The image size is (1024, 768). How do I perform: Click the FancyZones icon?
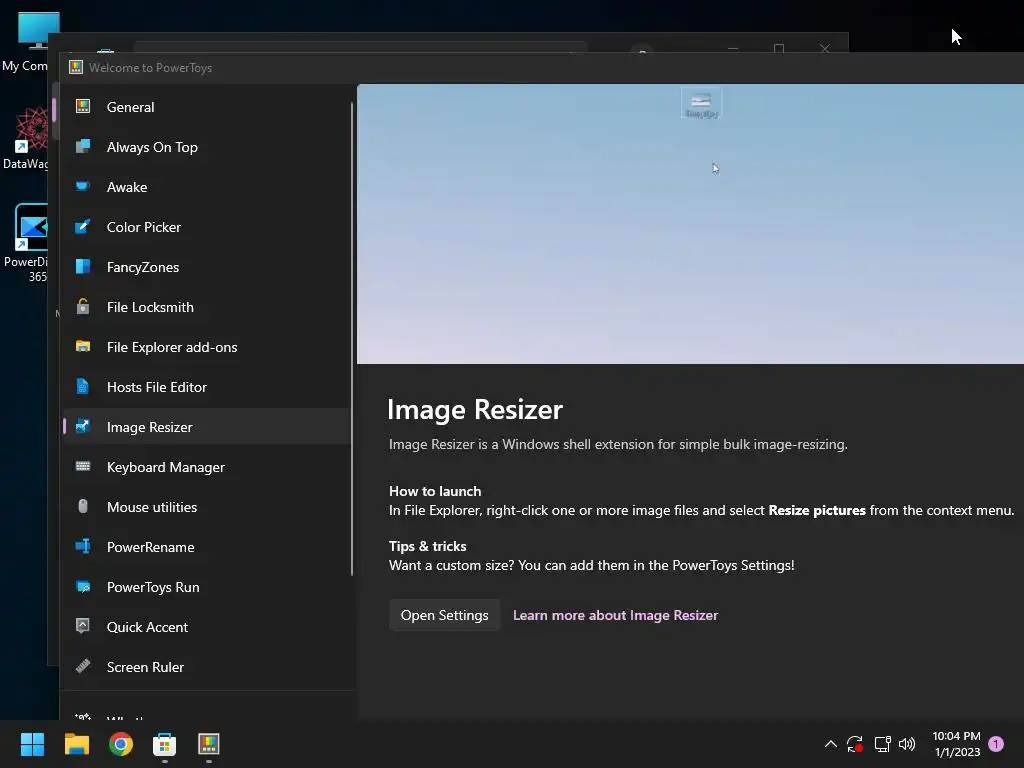[x=83, y=266]
